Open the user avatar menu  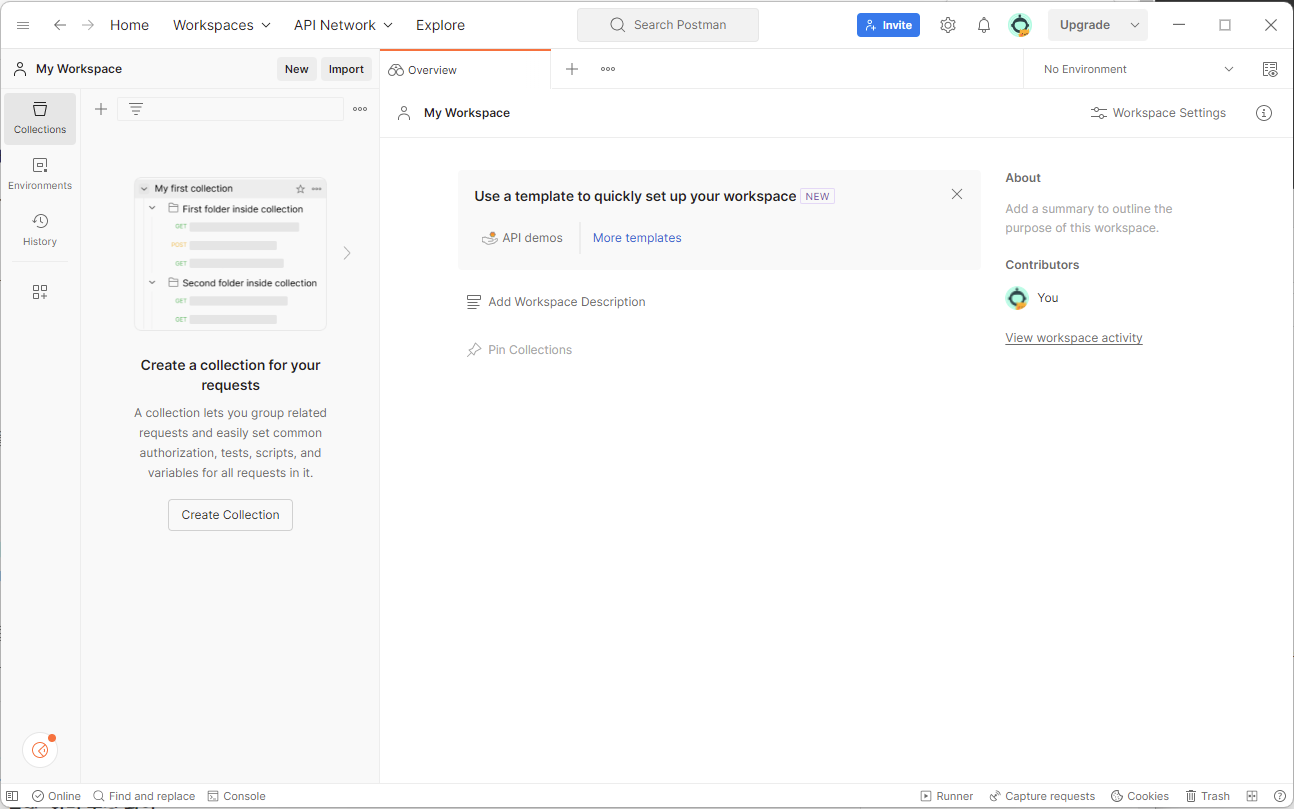(1020, 25)
